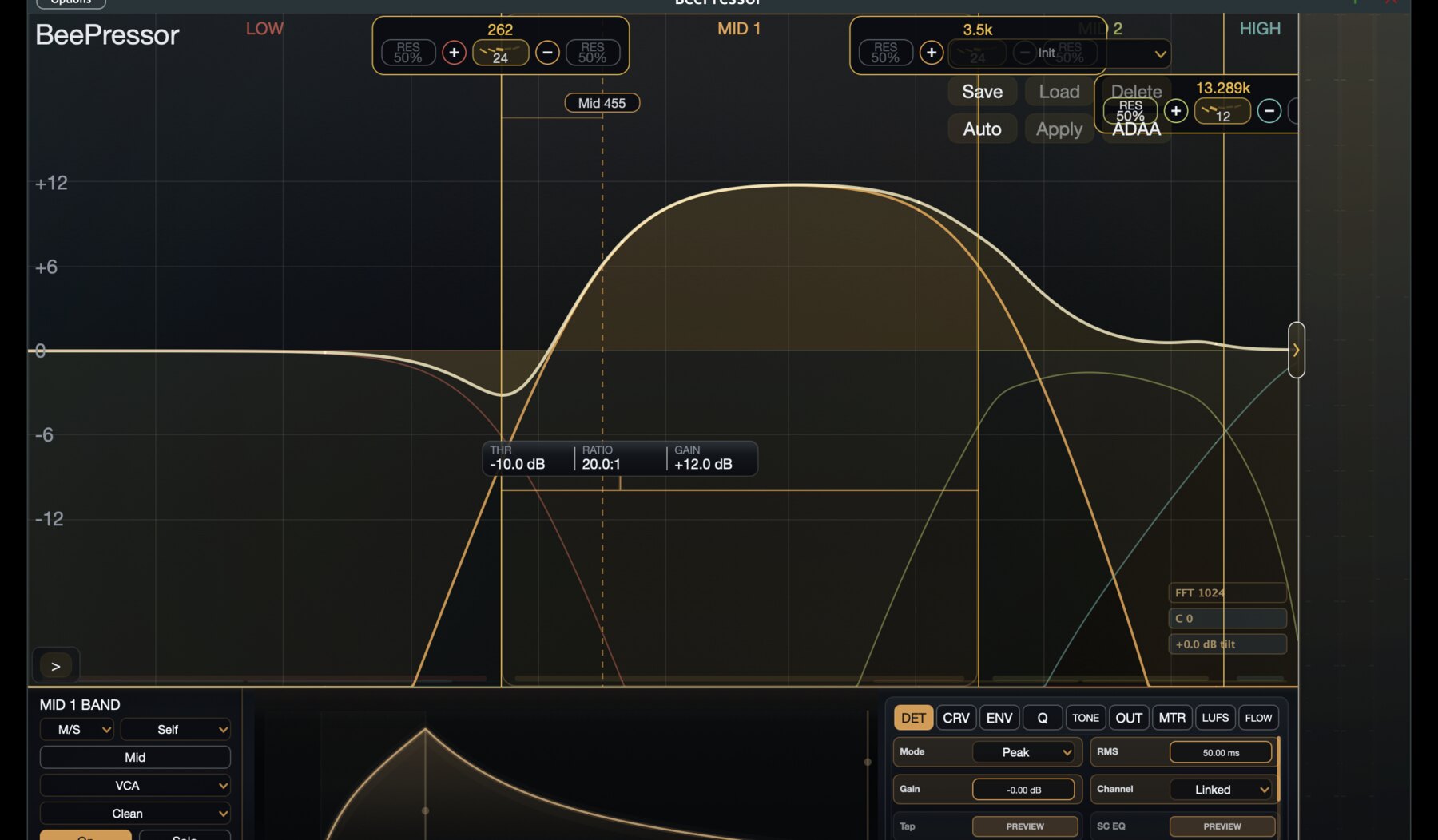The width and height of the screenshot is (1438, 840).
Task: Click RMS 50.00 ms value field
Action: (1221, 752)
